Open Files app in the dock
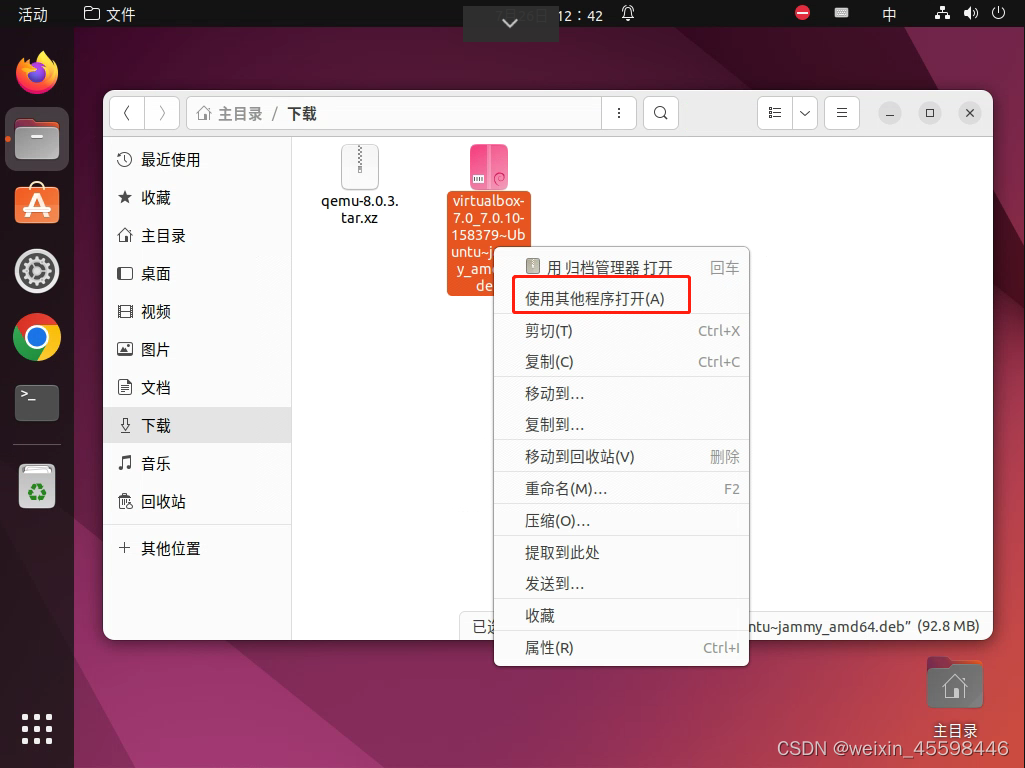The width and height of the screenshot is (1025, 768). (37, 139)
